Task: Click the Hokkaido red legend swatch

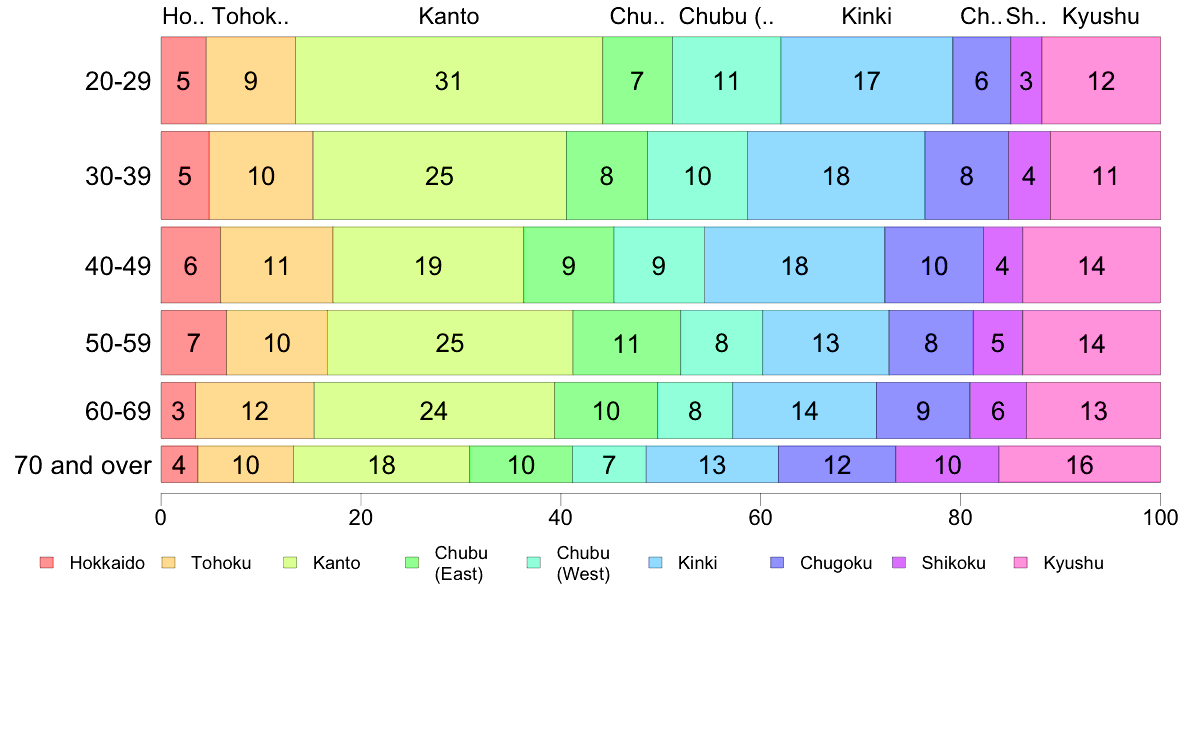Action: coord(47,562)
